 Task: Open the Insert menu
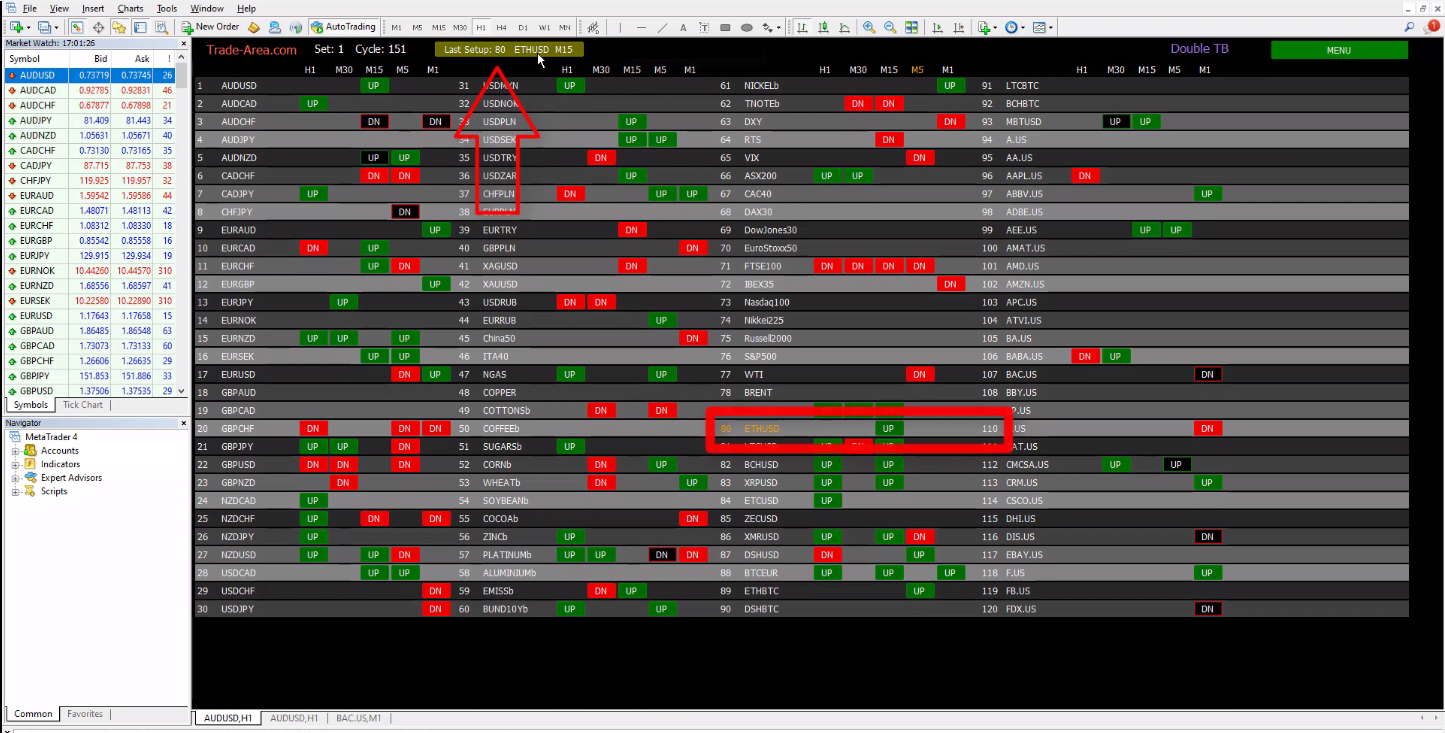[x=93, y=8]
